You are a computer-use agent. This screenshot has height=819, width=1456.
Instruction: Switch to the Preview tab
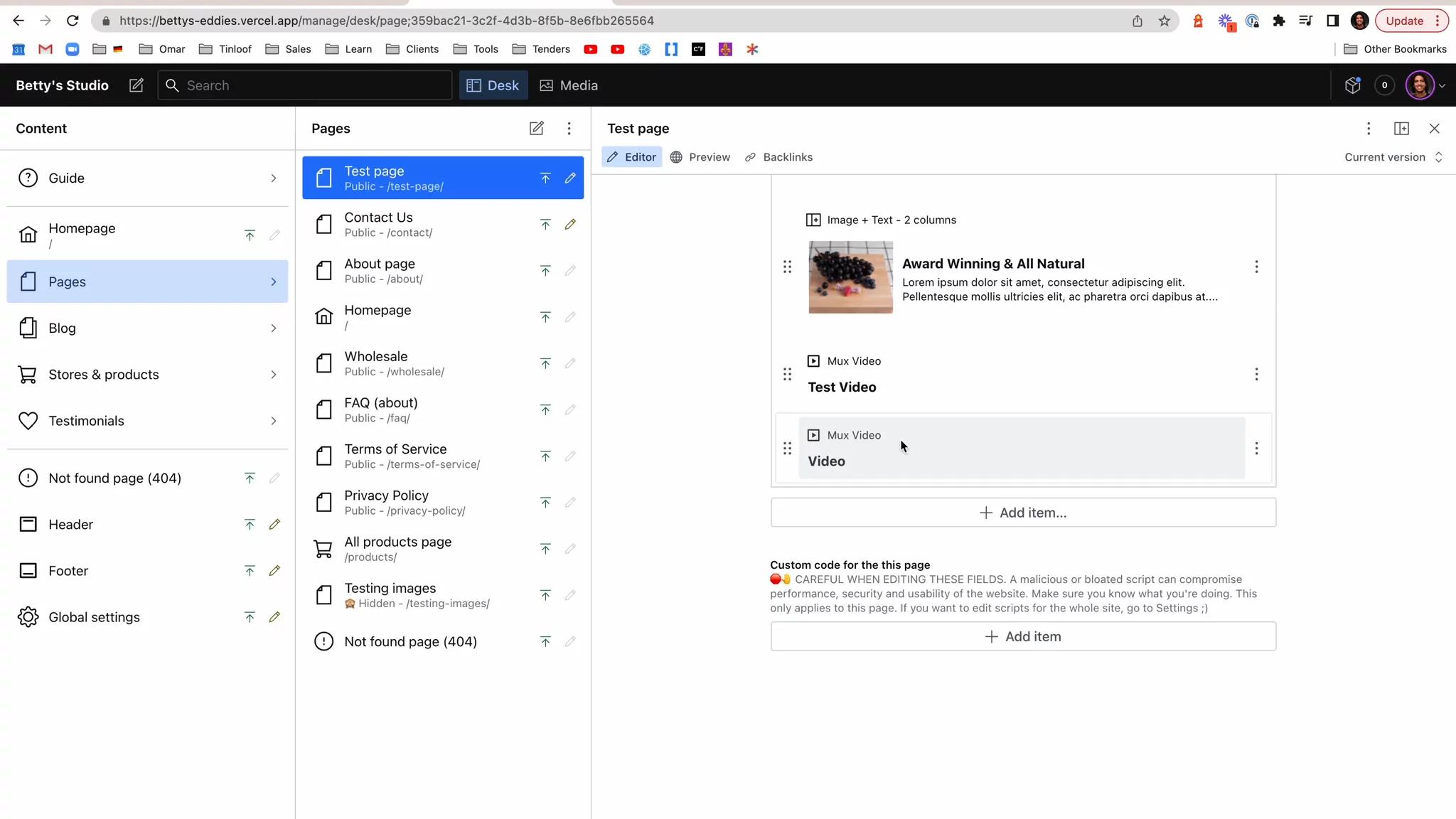700,157
